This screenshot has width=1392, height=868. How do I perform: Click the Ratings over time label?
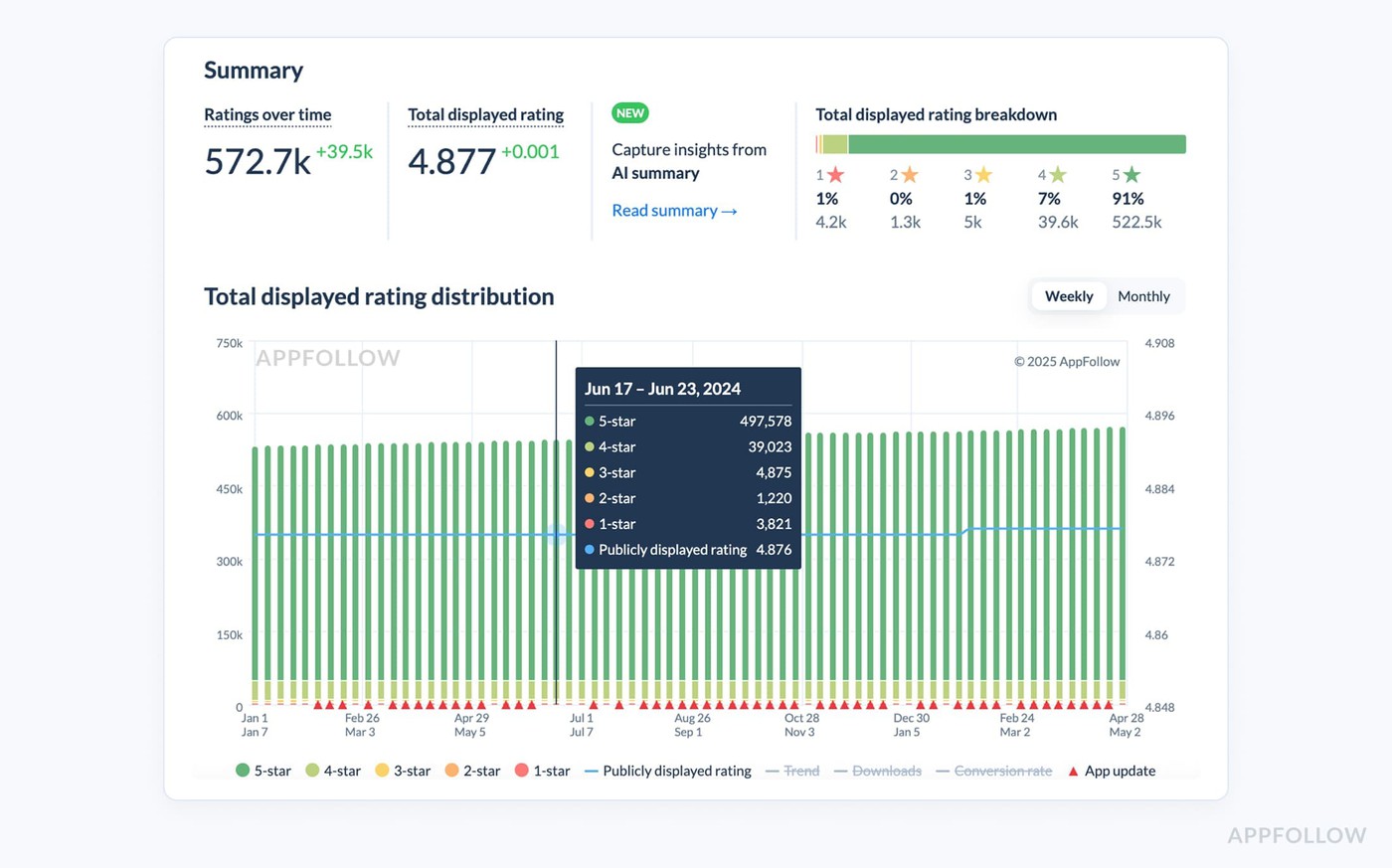coord(267,114)
